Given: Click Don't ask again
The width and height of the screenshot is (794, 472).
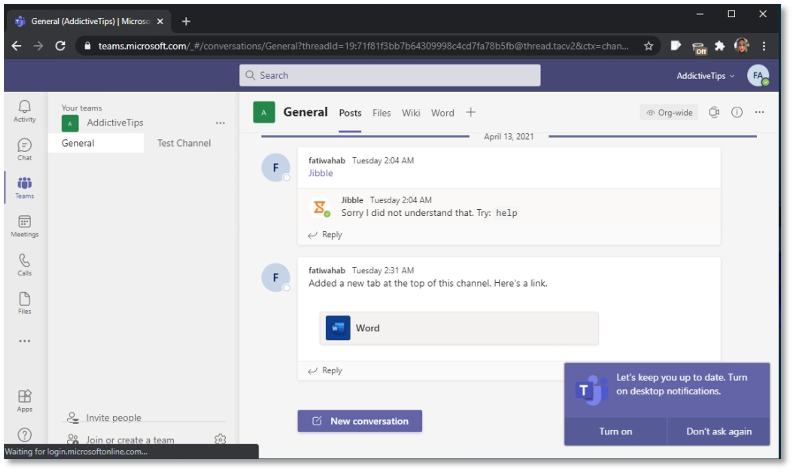Looking at the screenshot, I should (719, 431).
